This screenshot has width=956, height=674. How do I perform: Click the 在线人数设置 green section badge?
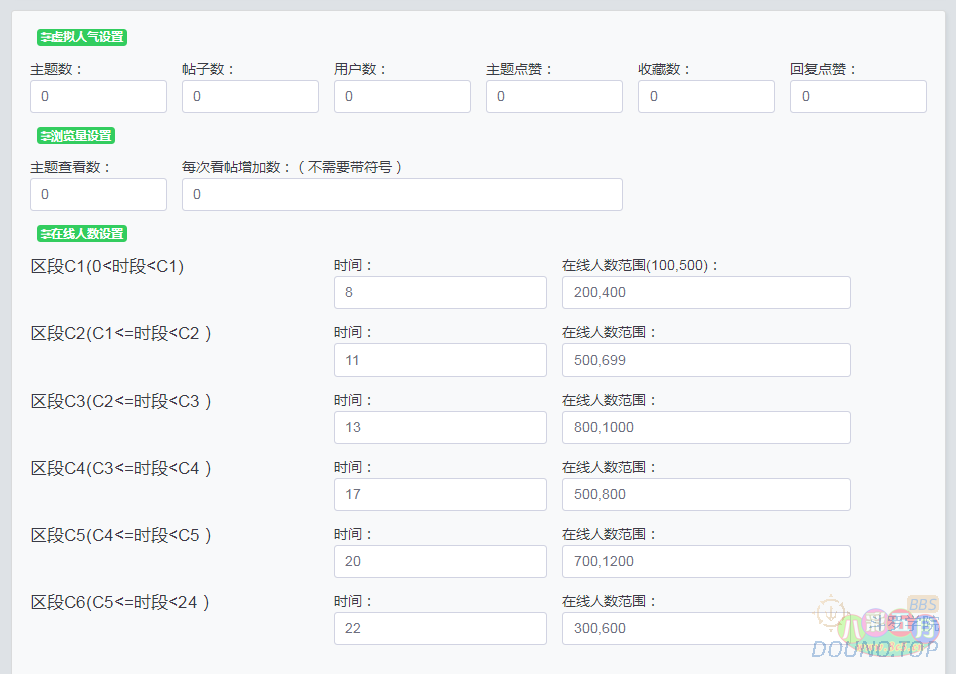pos(82,234)
